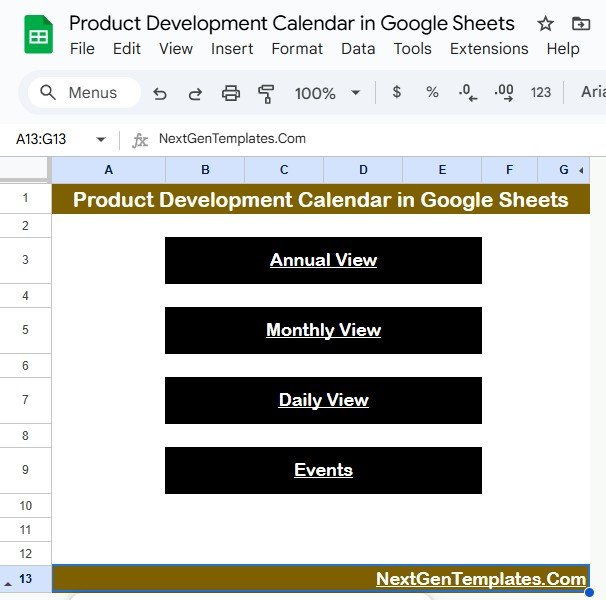Viewport: 606px width, 600px height.
Task: Open more number formats 123 menu
Action: click(x=541, y=92)
